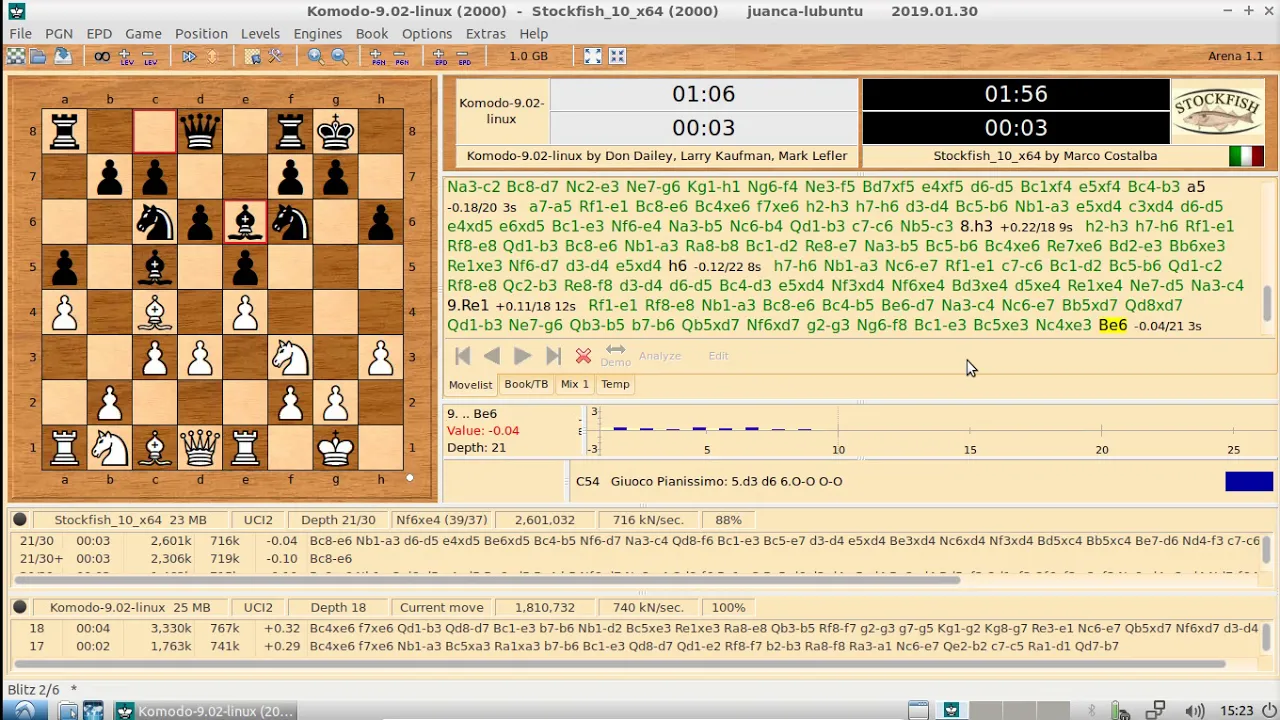This screenshot has height=720, width=1280.
Task: Click the black bishop on e6
Action: coord(245,222)
